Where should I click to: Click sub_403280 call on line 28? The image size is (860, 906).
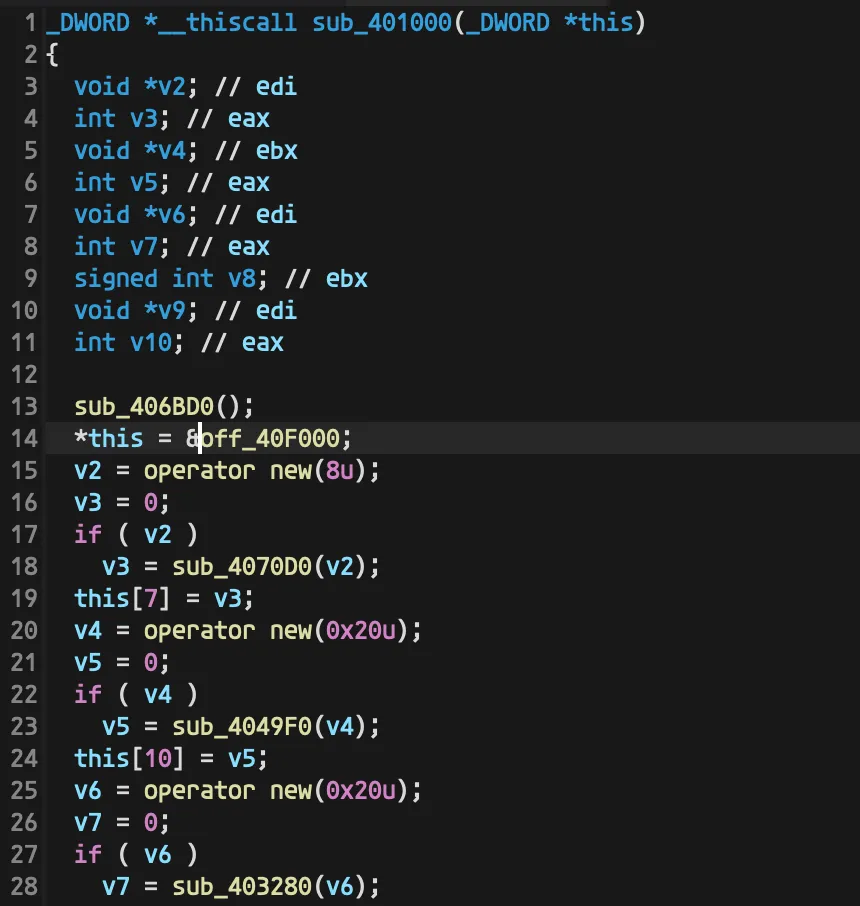click(x=242, y=887)
